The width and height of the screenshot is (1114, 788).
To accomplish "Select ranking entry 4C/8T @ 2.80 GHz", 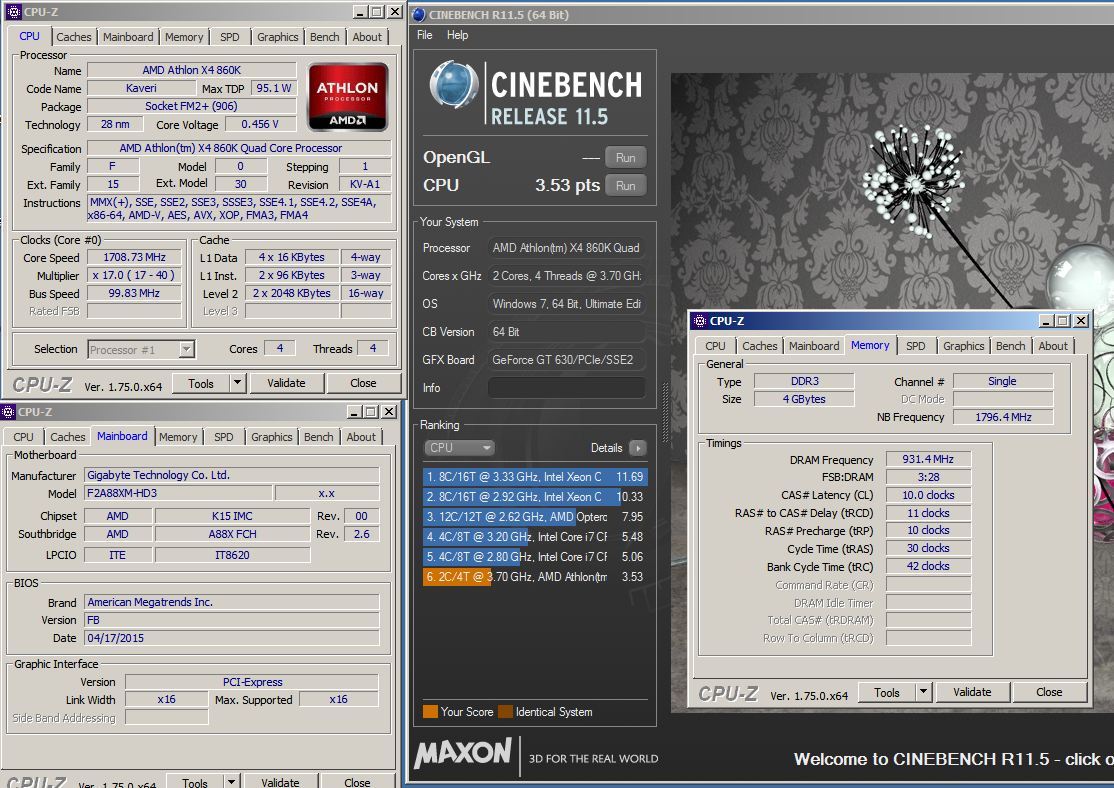I will pyautogui.click(x=534, y=557).
